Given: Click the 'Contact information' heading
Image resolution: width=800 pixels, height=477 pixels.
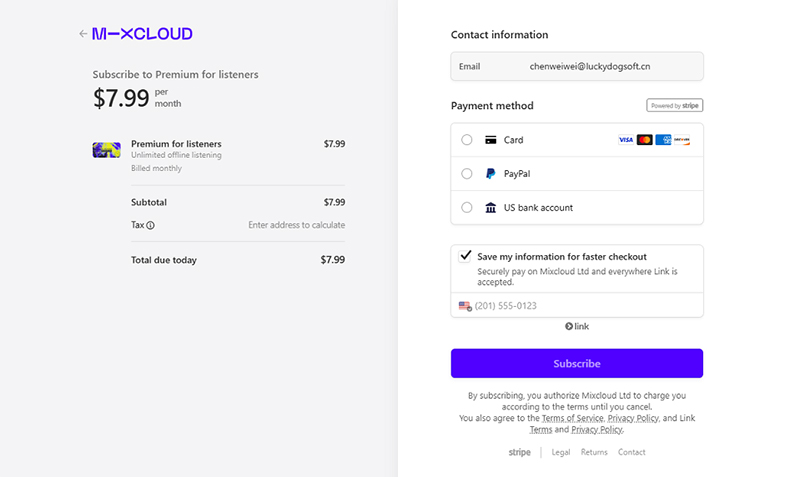Looking at the screenshot, I should 499,35.
